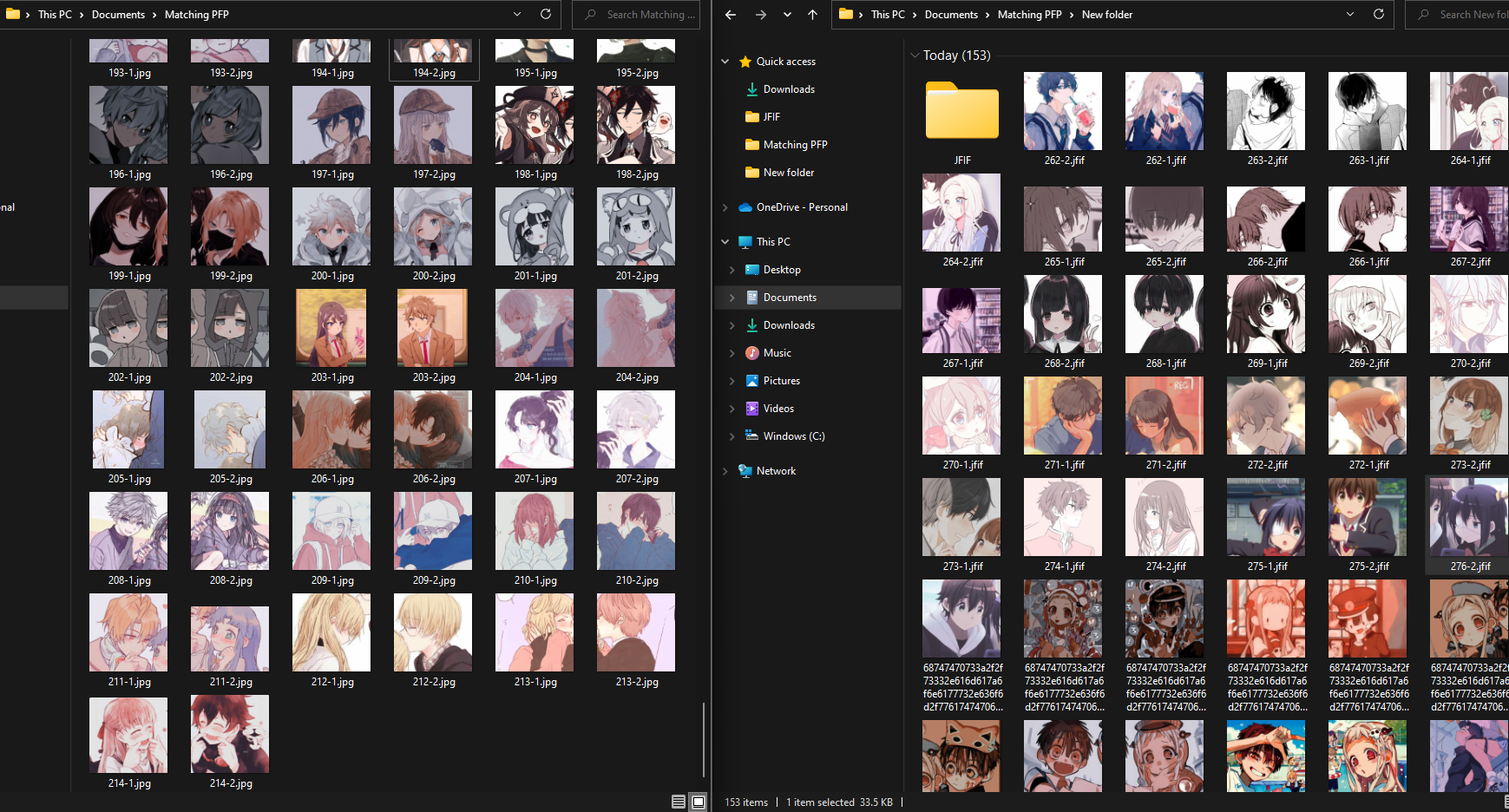Go up one folder level with Up arrow

pos(812,15)
